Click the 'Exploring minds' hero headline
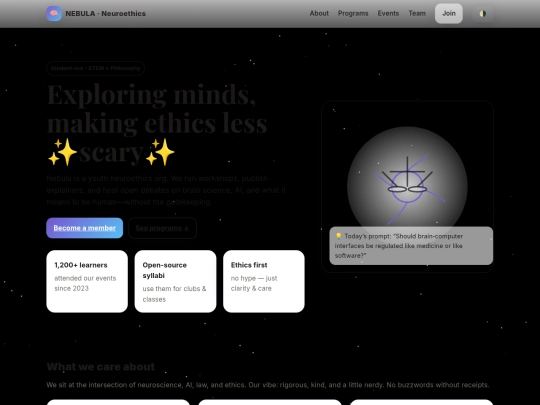 157,123
